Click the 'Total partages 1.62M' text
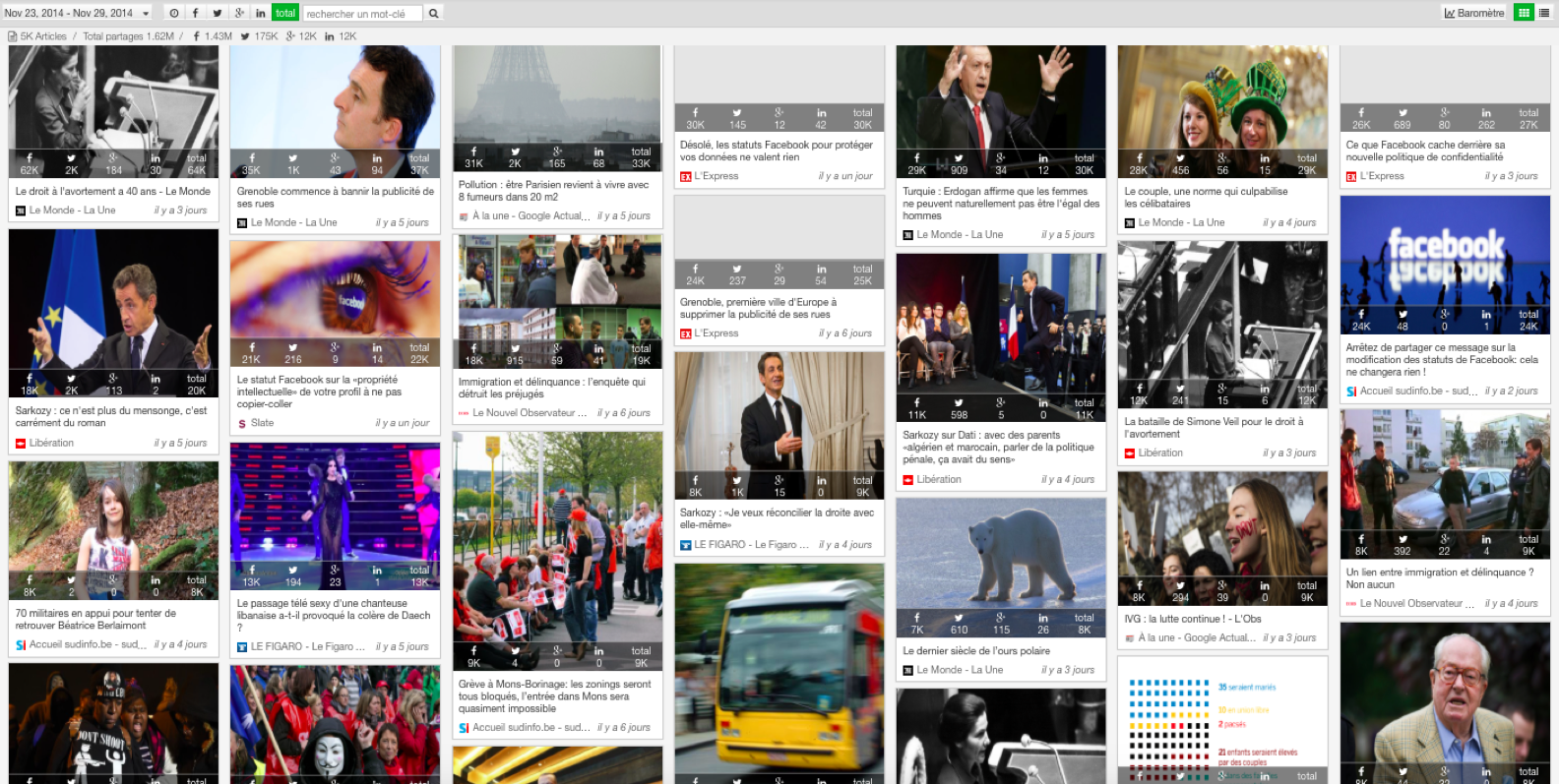Image resolution: width=1559 pixels, height=784 pixels. tap(128, 36)
